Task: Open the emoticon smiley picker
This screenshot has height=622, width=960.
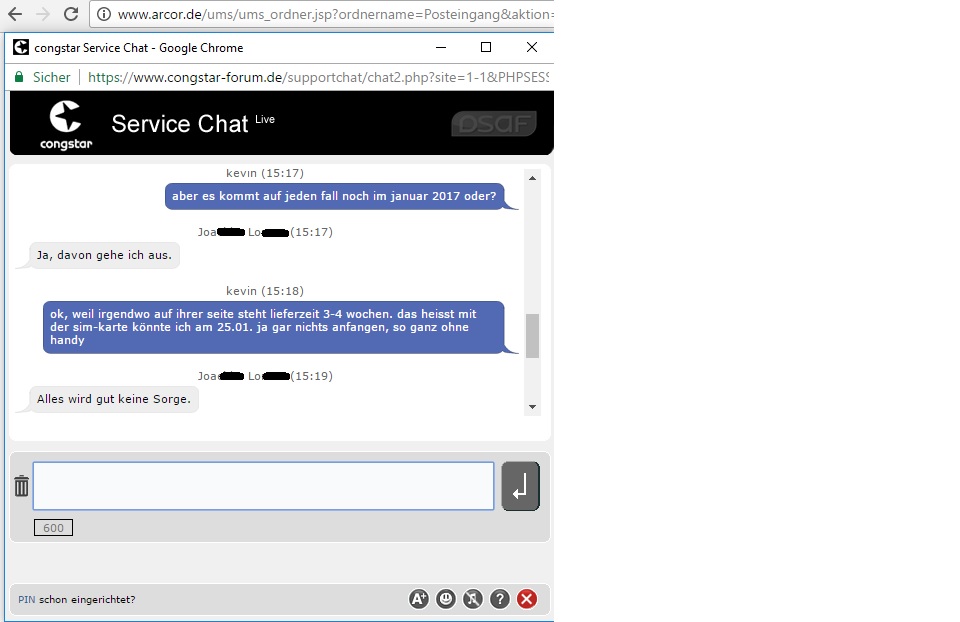Action: click(x=446, y=599)
